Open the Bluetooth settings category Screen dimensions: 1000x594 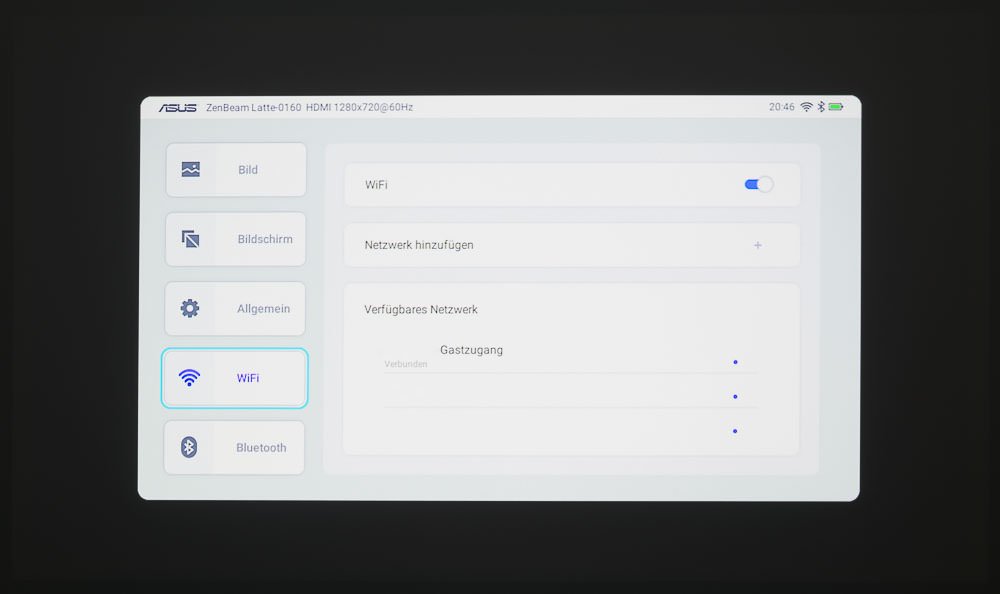[x=234, y=448]
